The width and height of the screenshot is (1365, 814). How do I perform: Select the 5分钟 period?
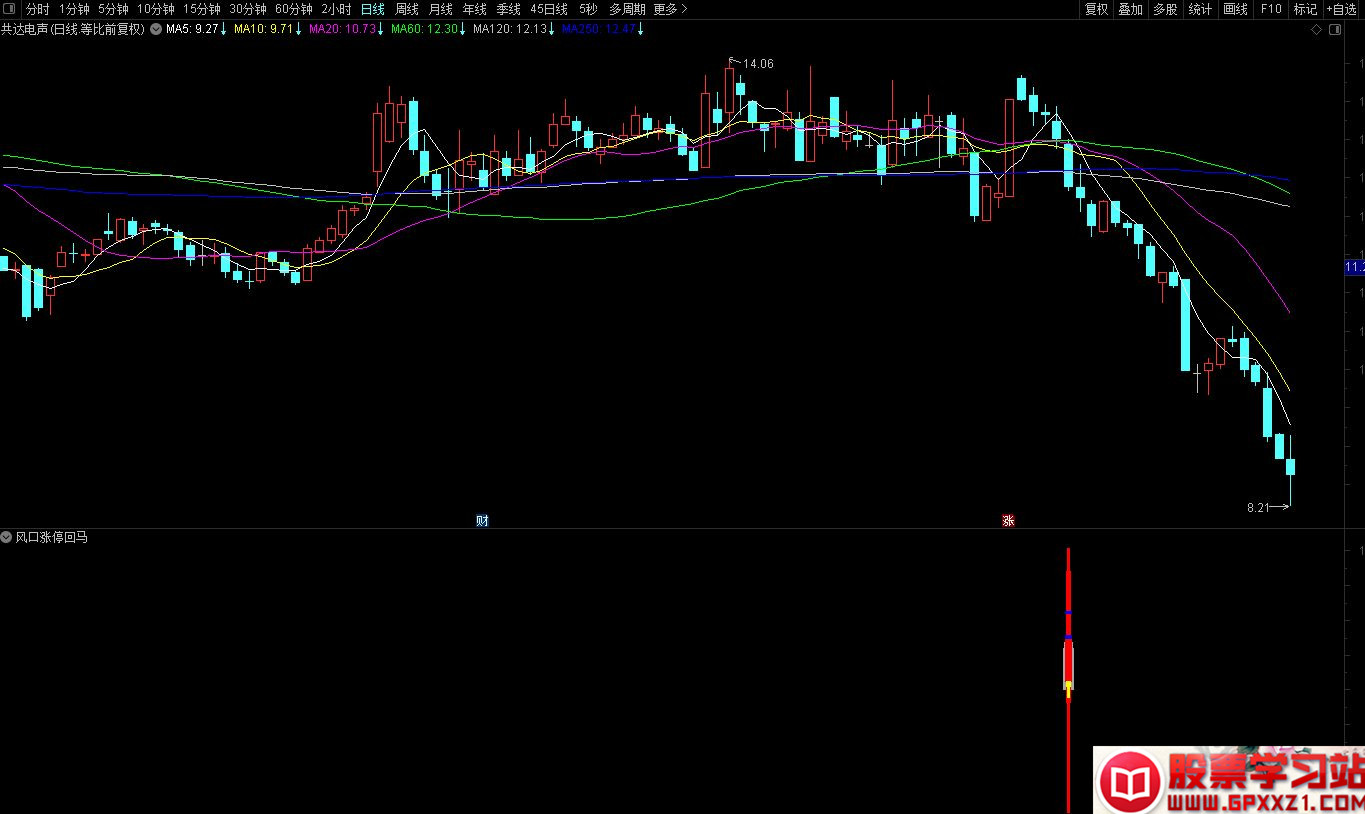click(x=113, y=9)
